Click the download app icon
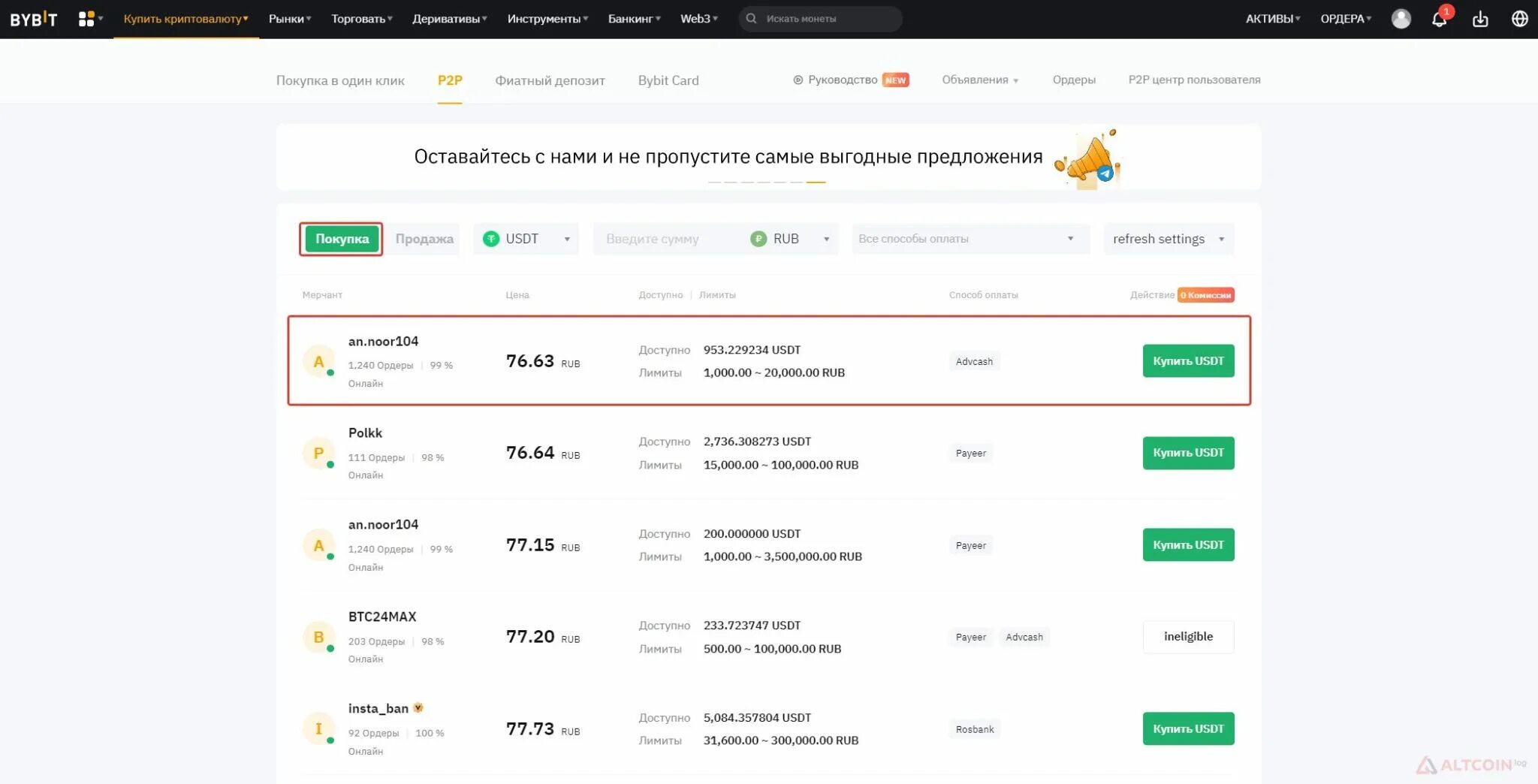The width and height of the screenshot is (1538, 784). [1479, 19]
